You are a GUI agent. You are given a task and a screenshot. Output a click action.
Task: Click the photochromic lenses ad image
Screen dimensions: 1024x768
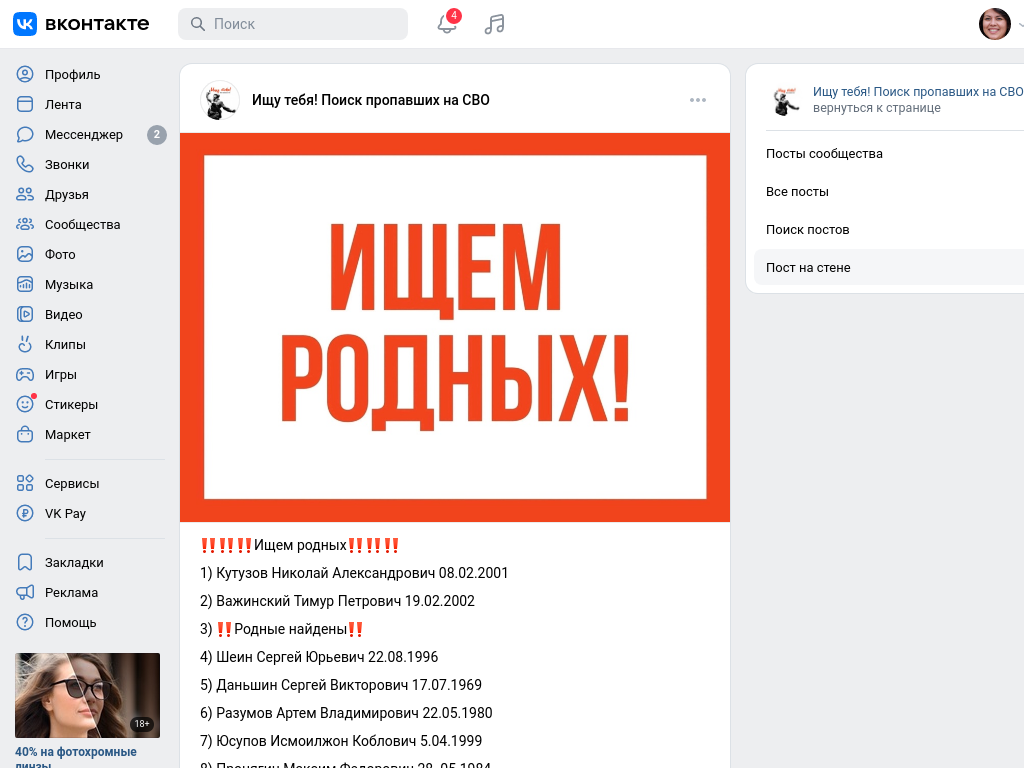pyautogui.click(x=87, y=695)
